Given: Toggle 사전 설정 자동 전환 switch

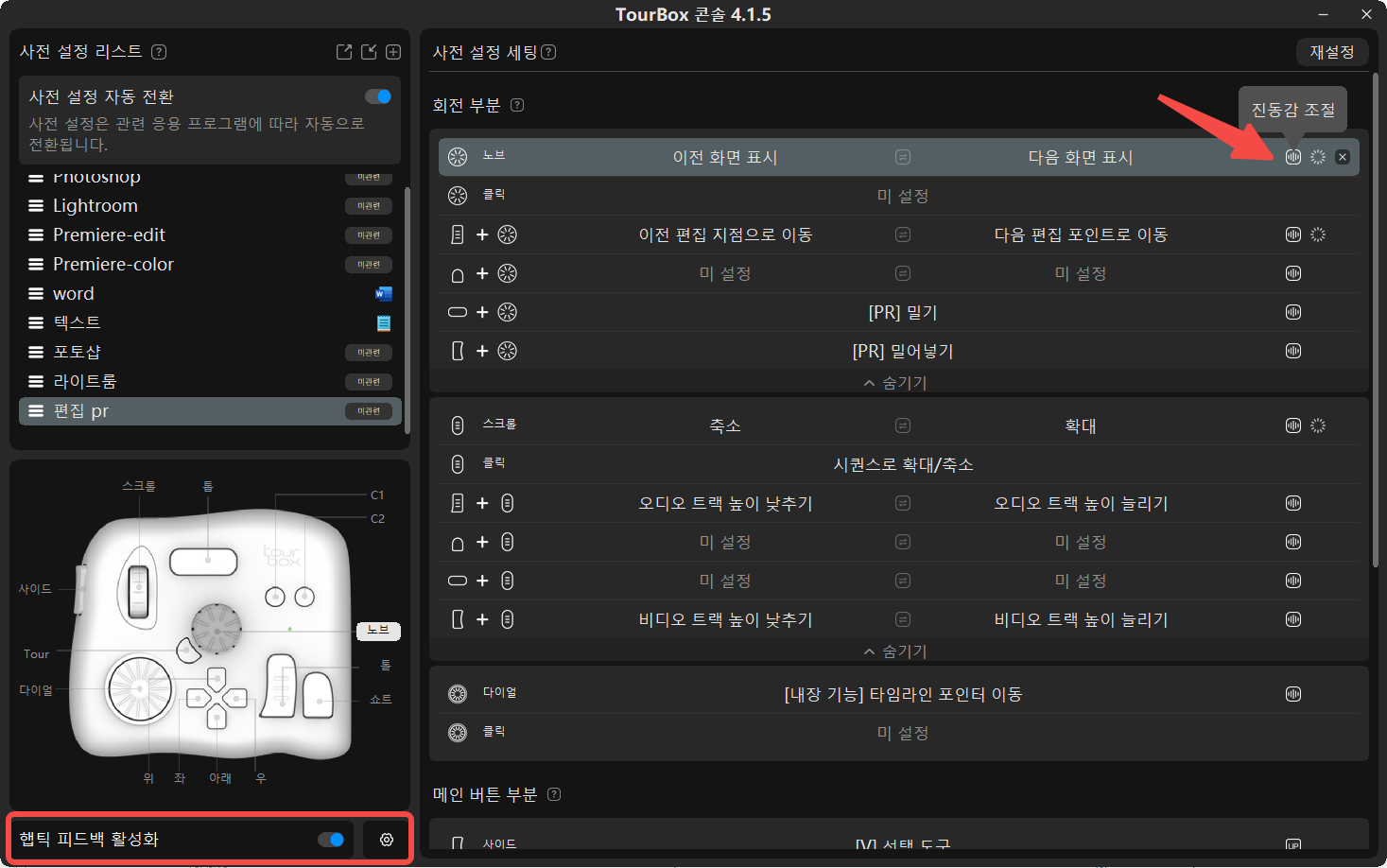Looking at the screenshot, I should coord(378,96).
